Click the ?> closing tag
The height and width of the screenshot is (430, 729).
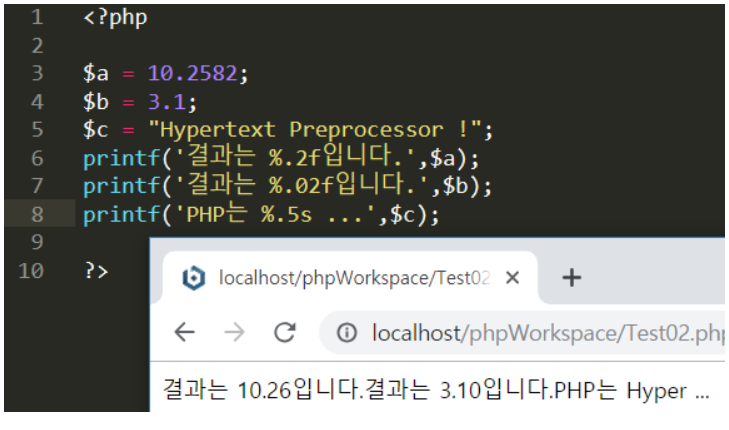96,270
